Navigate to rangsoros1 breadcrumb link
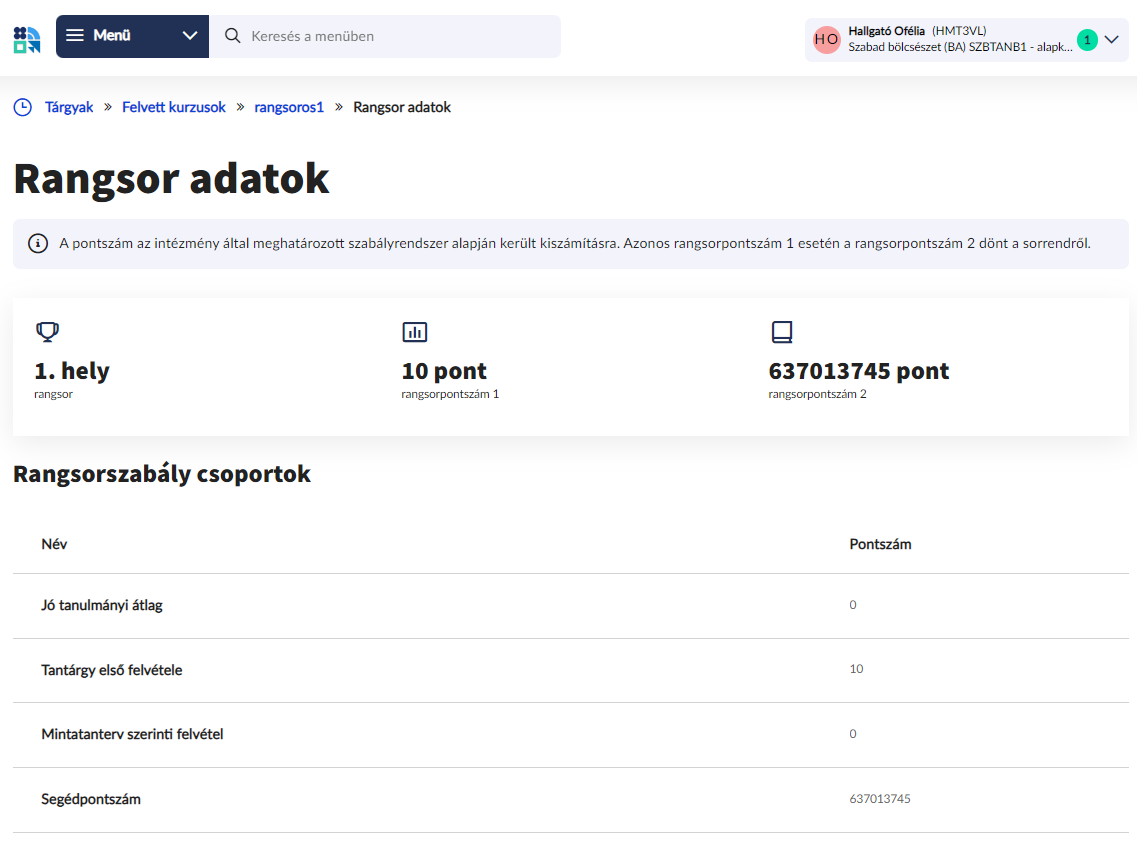The height and width of the screenshot is (848, 1137). [x=289, y=107]
